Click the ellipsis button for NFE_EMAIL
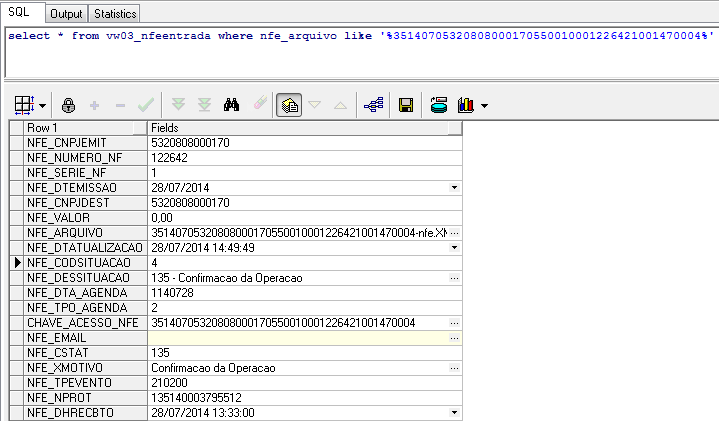 tap(454, 338)
